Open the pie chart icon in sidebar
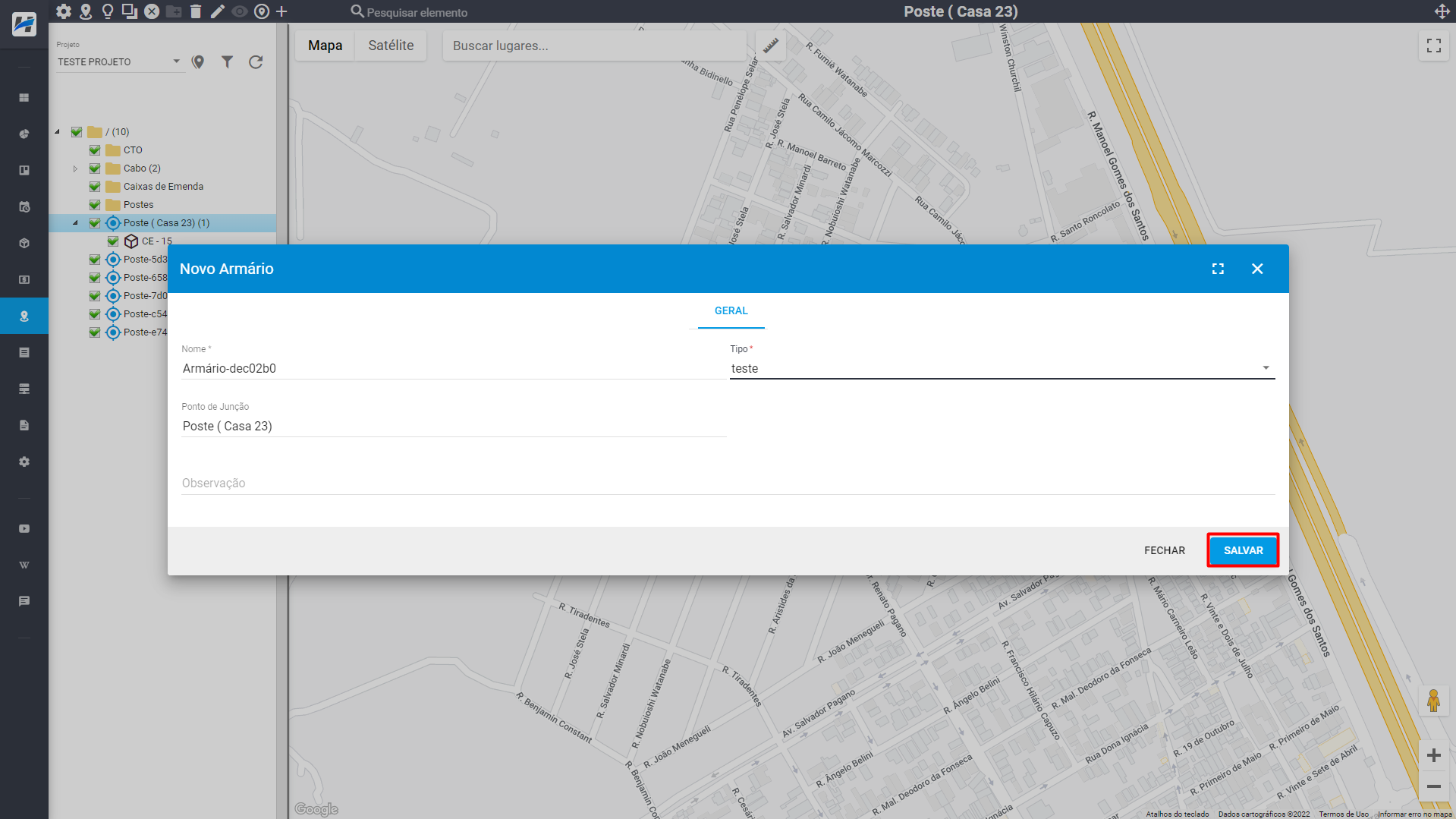The width and height of the screenshot is (1456, 819). pyautogui.click(x=24, y=134)
